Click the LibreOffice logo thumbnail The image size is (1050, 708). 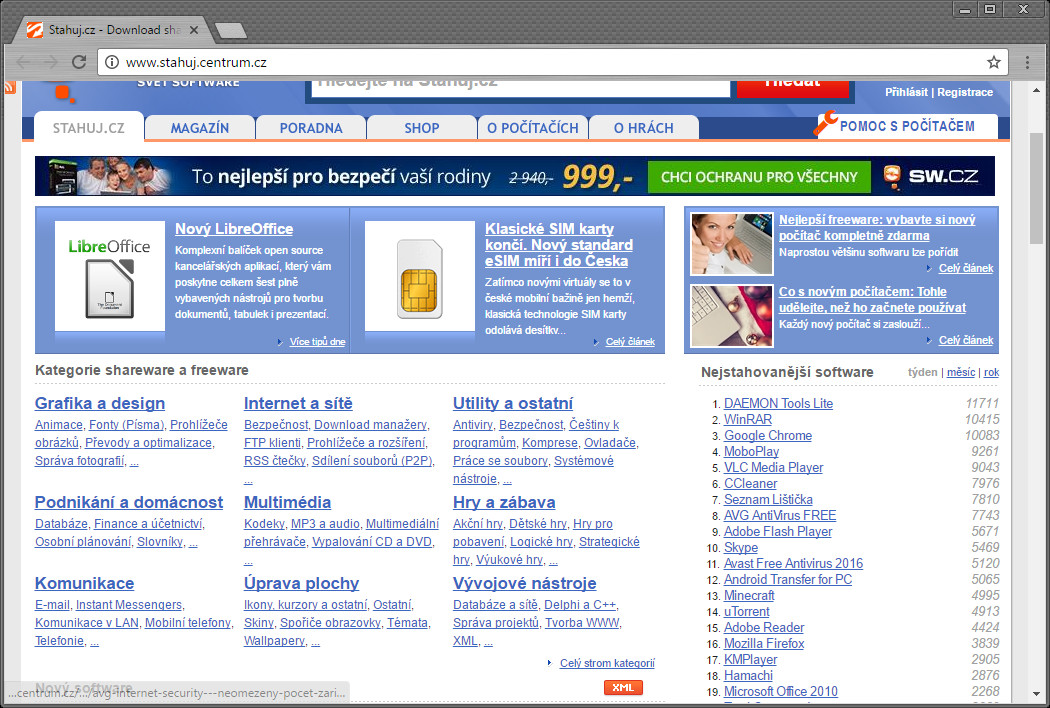110,276
